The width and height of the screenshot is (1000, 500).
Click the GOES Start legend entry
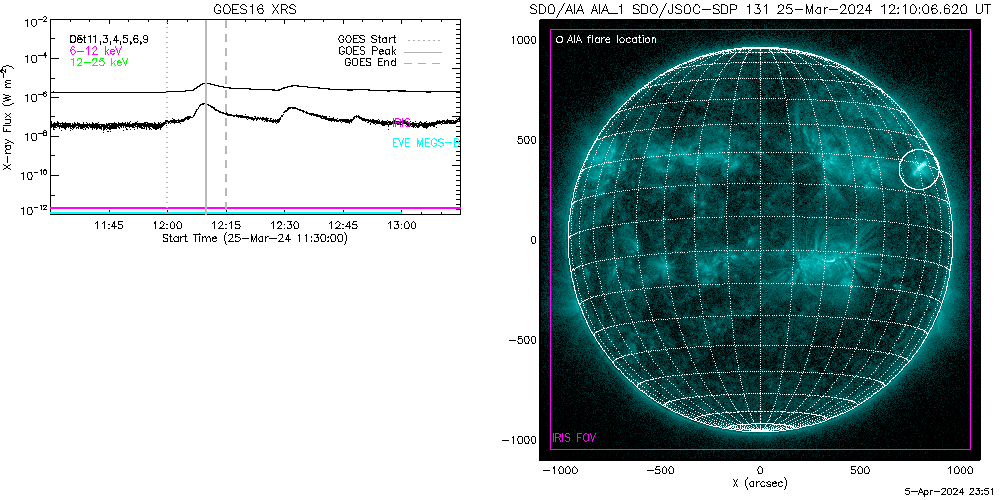pos(390,40)
